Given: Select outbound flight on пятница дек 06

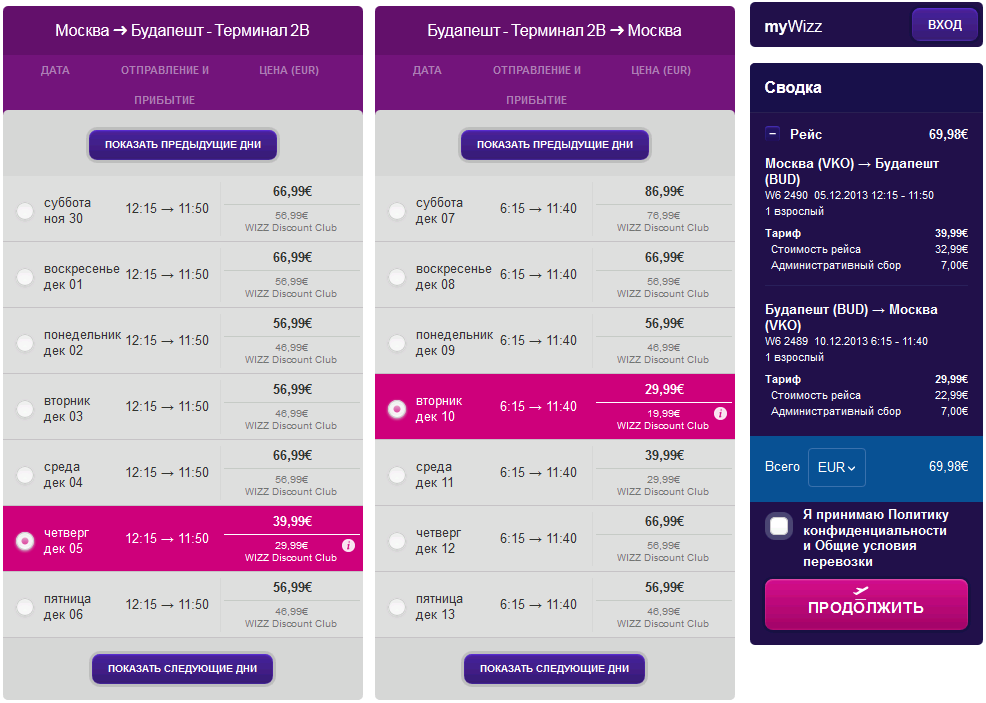Looking at the screenshot, I should point(25,607).
